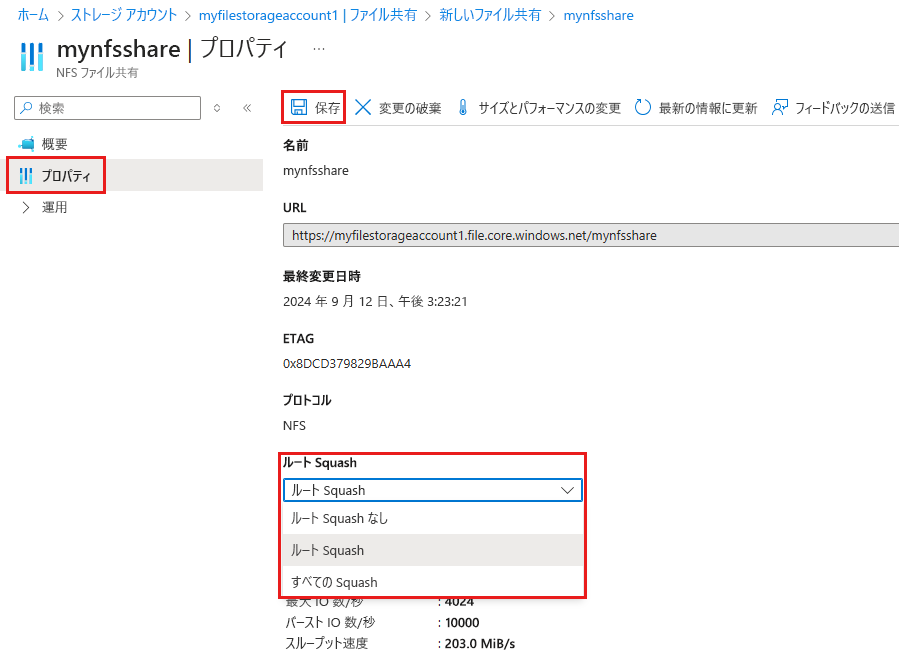899x669 pixels.
Task: Click the mynfsshare resource icon next to the title
Action: click(x=32, y=57)
